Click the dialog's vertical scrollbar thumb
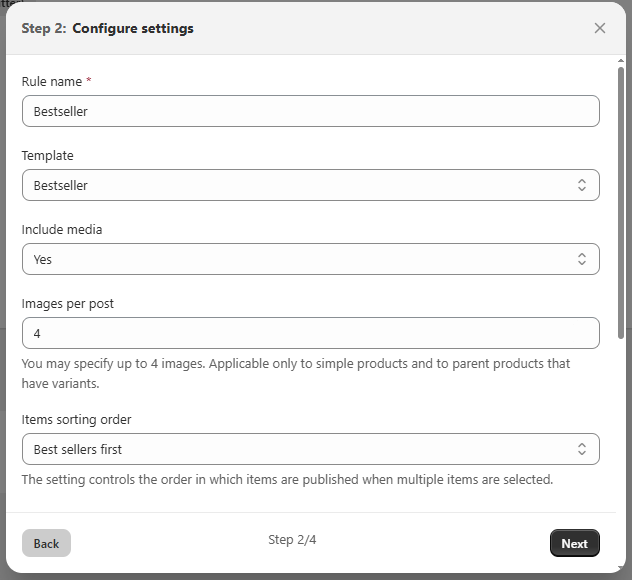 click(621, 200)
